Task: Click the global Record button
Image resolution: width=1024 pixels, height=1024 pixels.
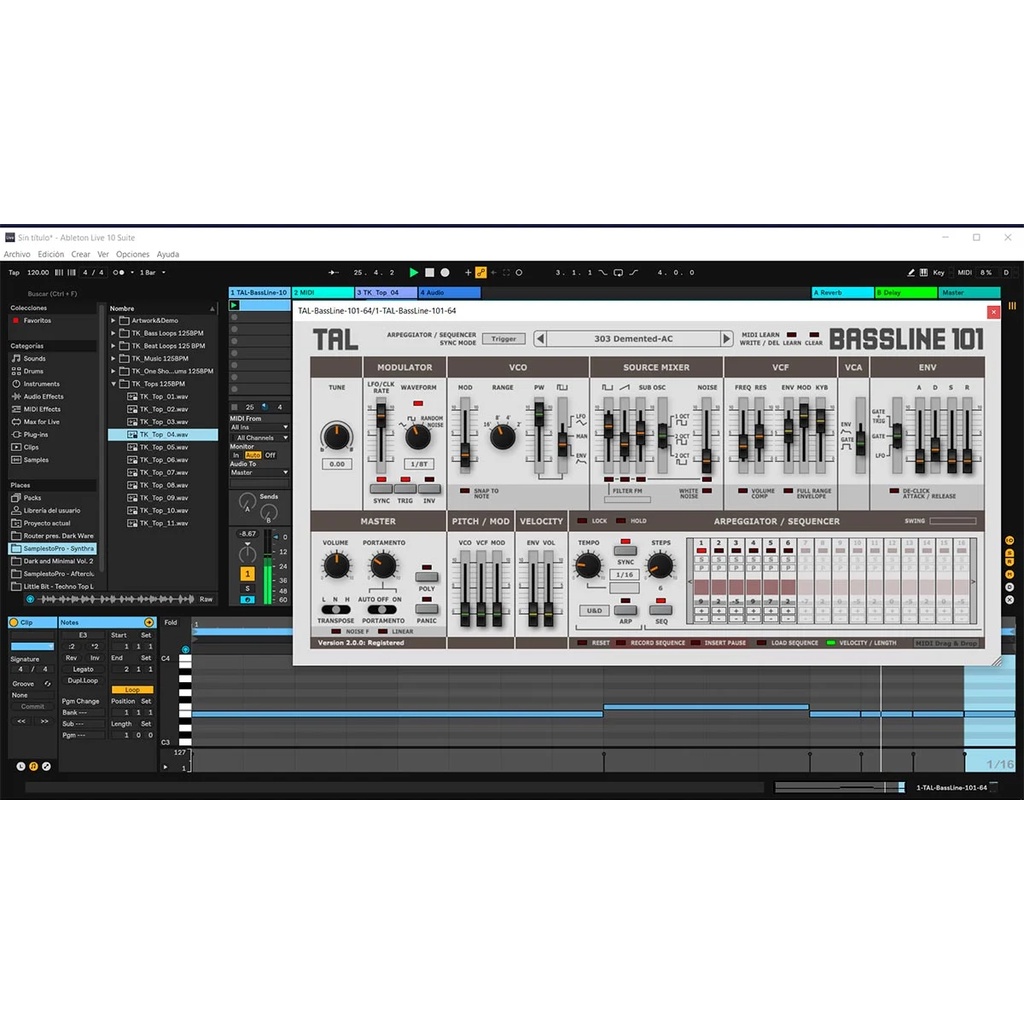Action: pyautogui.click(x=445, y=272)
